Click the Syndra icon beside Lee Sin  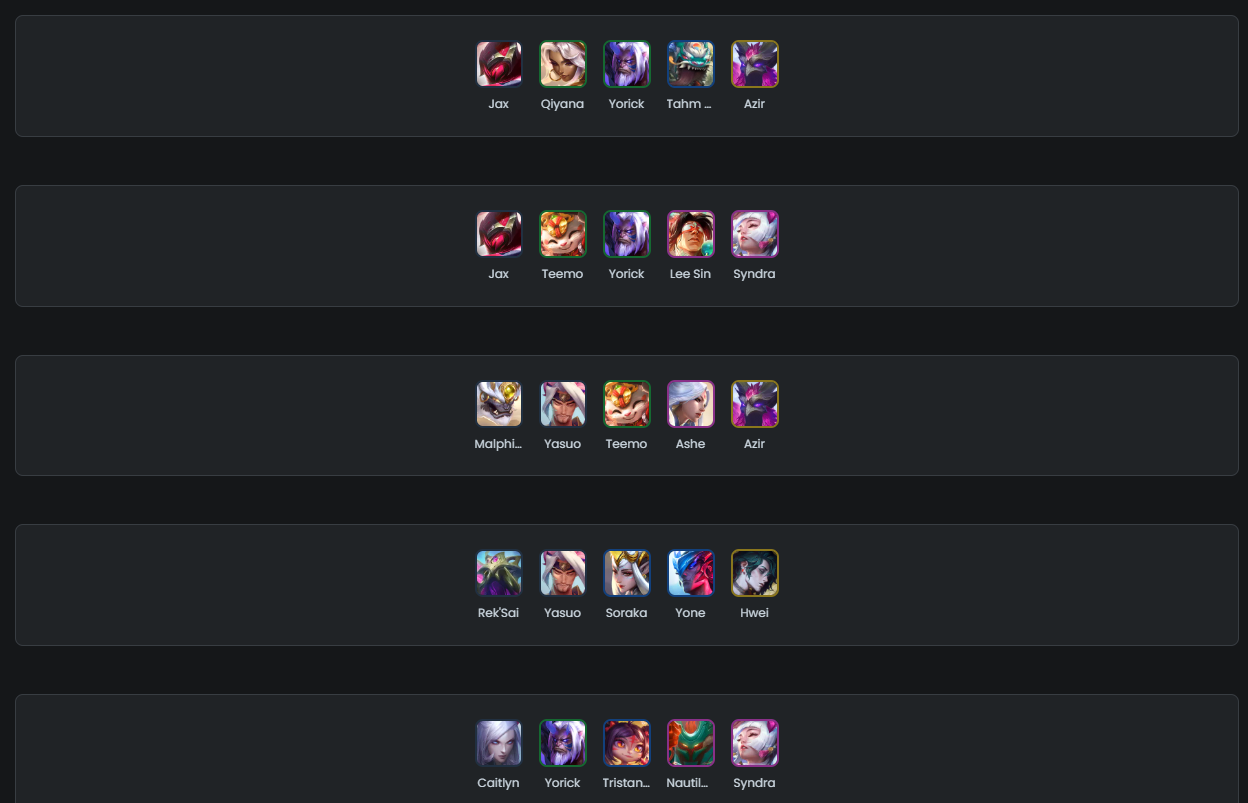click(754, 234)
